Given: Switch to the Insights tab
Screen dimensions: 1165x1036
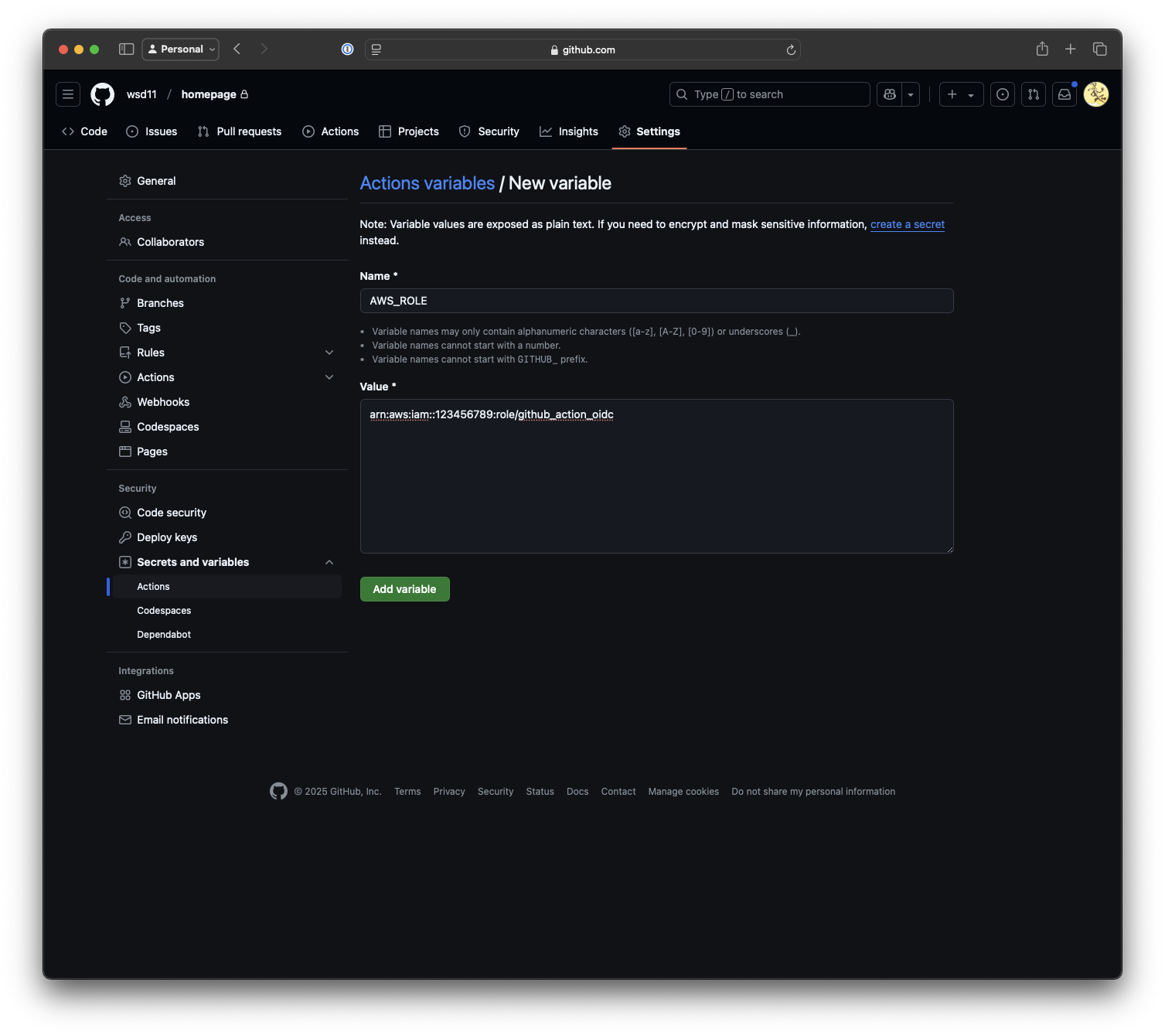Looking at the screenshot, I should [569, 131].
